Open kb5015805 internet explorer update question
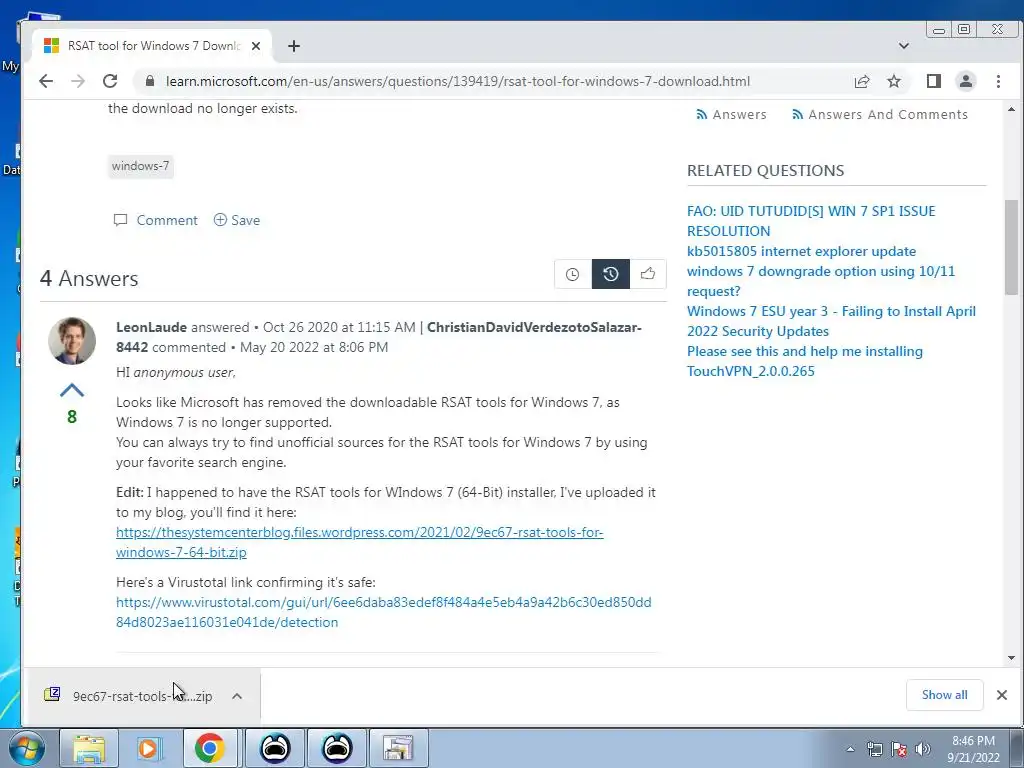This screenshot has width=1024, height=768. [x=801, y=251]
